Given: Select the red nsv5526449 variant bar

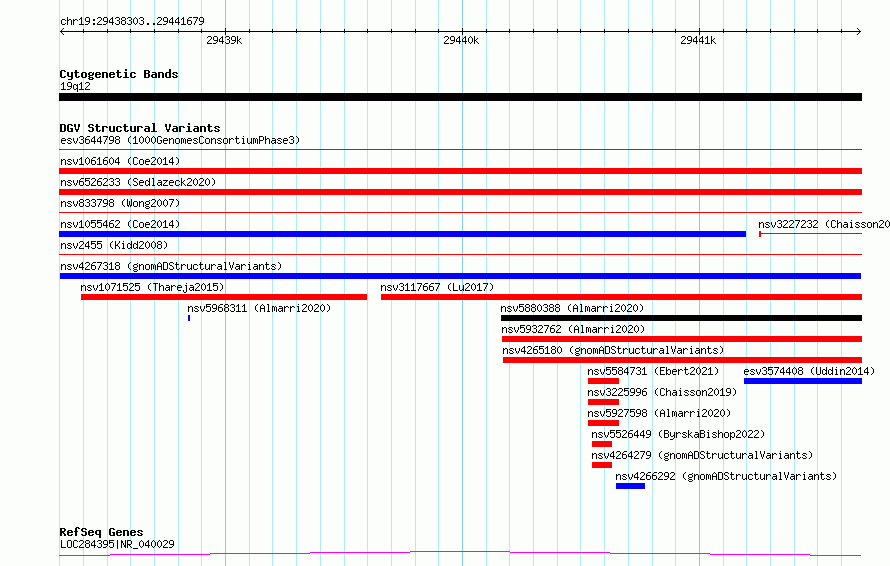Looking at the screenshot, I should 602,444.
